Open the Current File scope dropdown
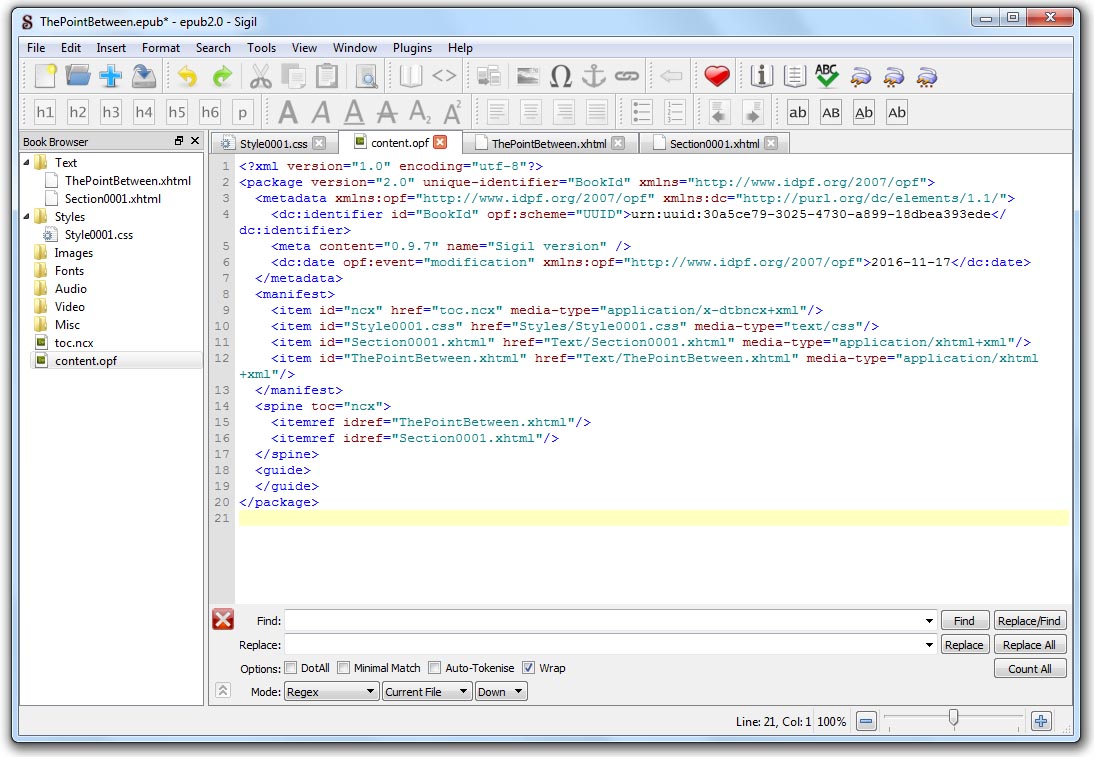The width and height of the screenshot is (1094, 757). (426, 692)
